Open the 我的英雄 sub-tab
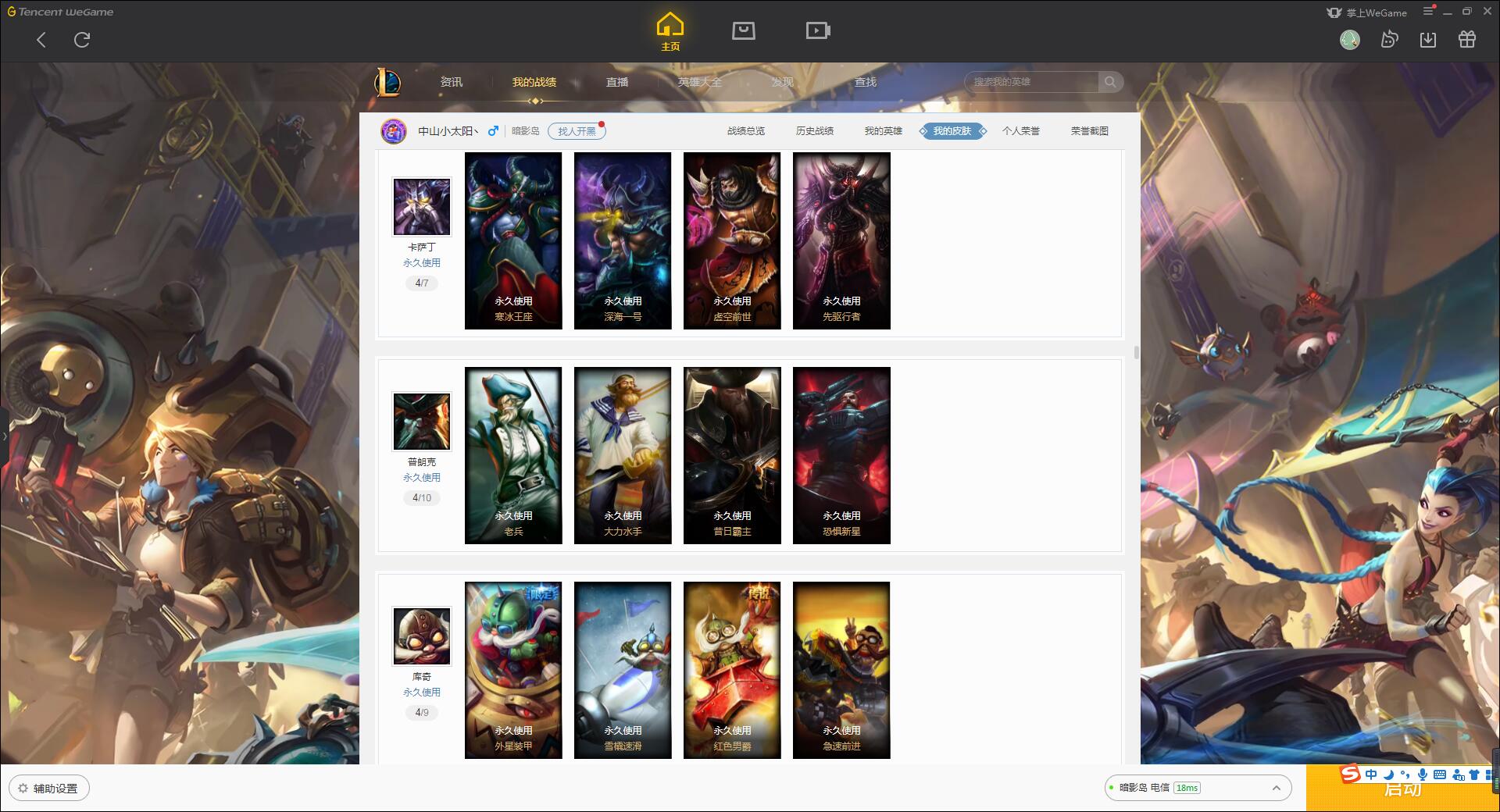Viewport: 1500px width, 812px height. pyautogui.click(x=884, y=131)
